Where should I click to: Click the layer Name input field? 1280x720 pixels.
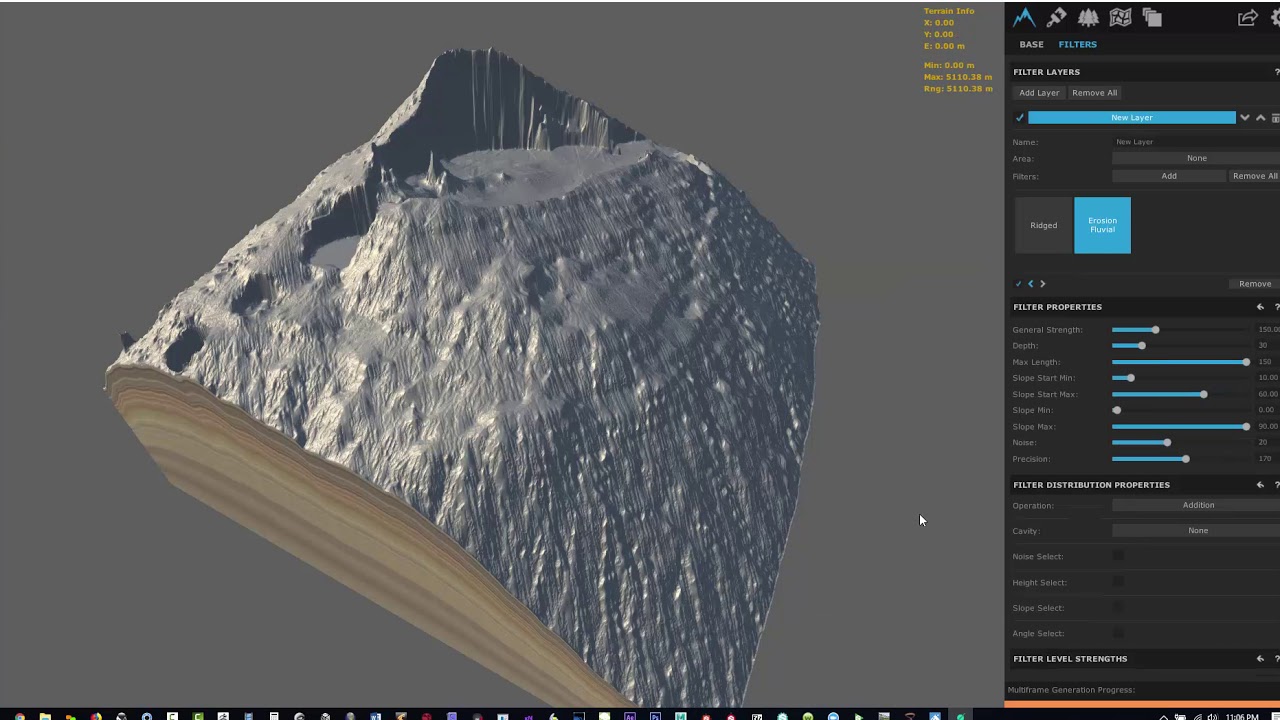point(1196,142)
